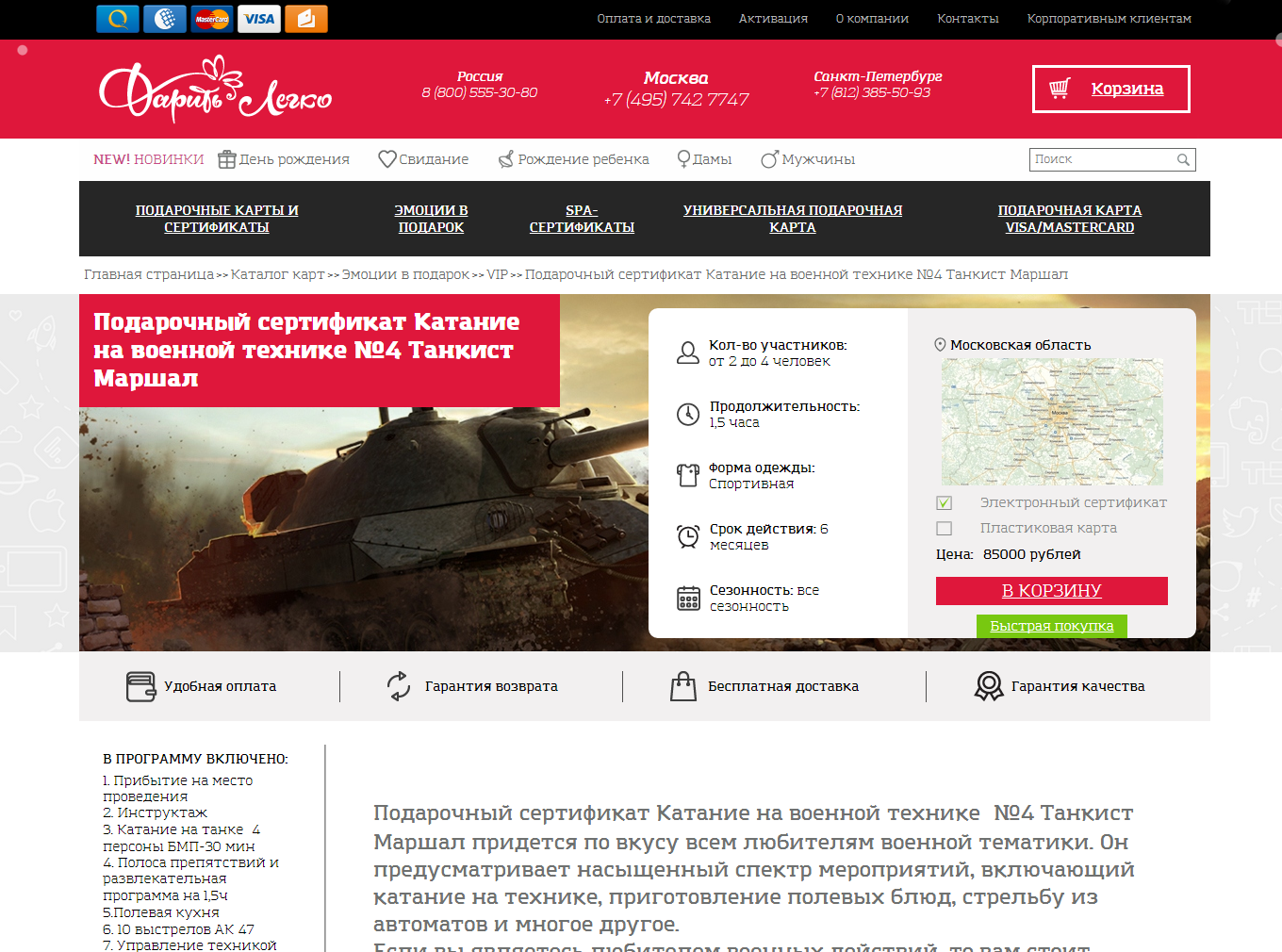Open Оплата и доставка in top menu
The height and width of the screenshot is (952, 1282).
(653, 19)
